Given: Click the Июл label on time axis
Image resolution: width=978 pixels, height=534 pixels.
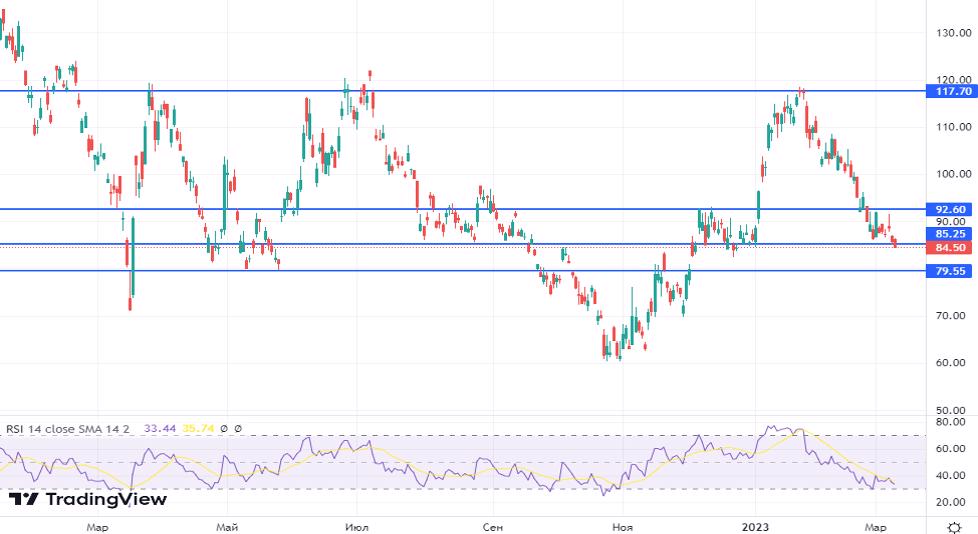Looking at the screenshot, I should 354,526.
